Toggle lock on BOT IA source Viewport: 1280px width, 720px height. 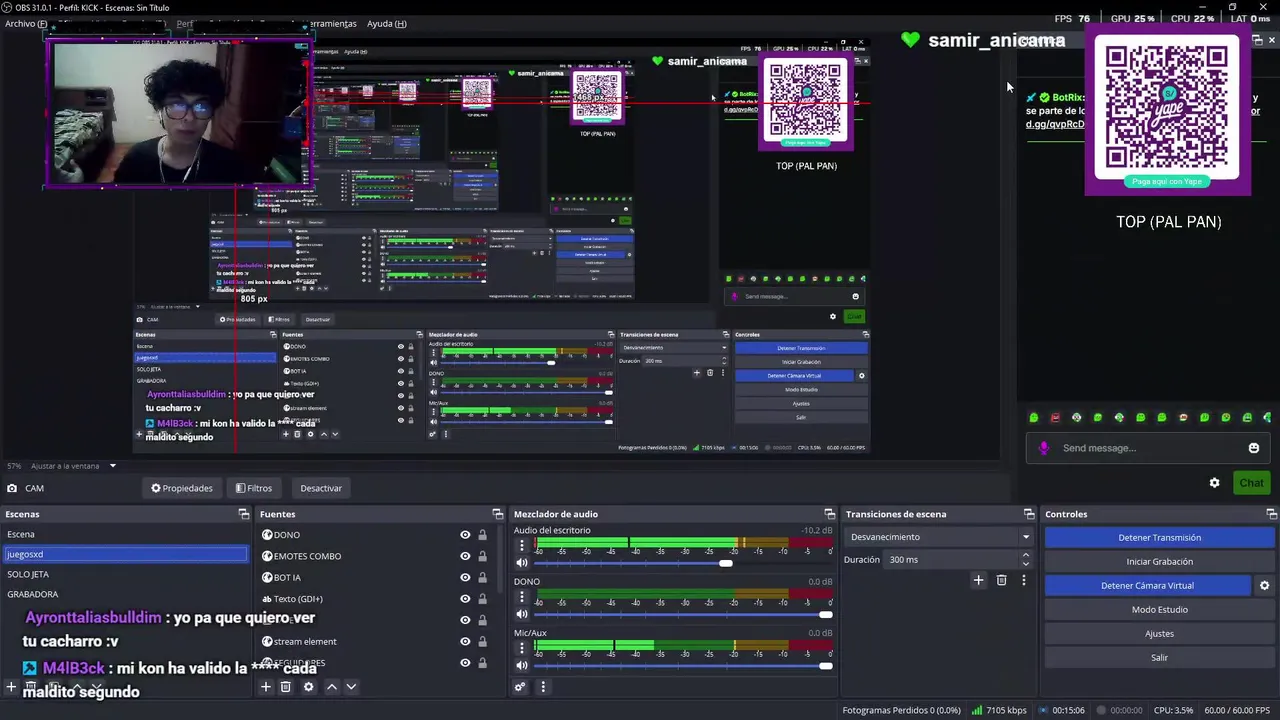coord(482,577)
